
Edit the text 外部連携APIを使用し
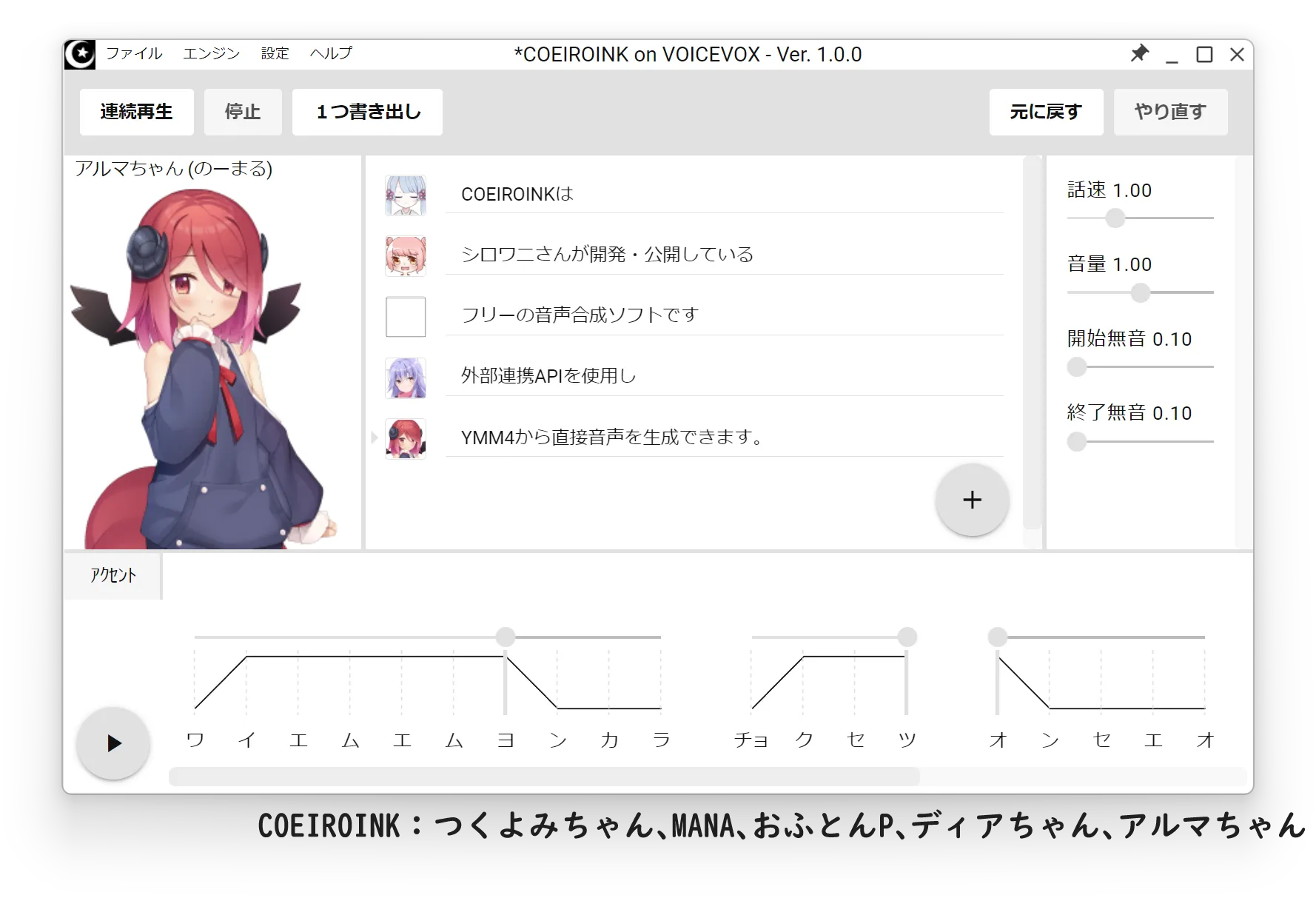[724, 377]
